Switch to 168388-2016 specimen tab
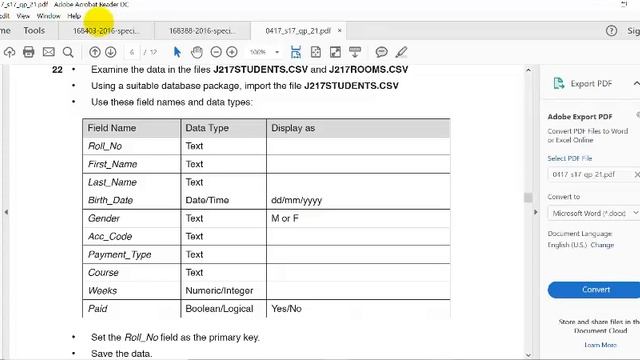This screenshot has height=360, width=640. coord(202,31)
